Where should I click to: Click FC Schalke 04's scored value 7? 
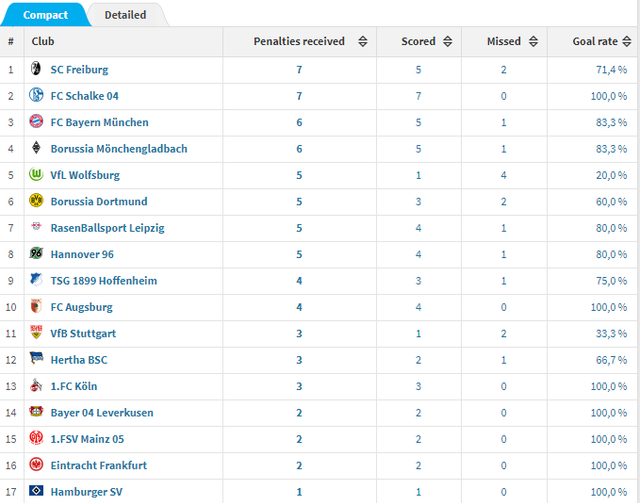pos(418,96)
